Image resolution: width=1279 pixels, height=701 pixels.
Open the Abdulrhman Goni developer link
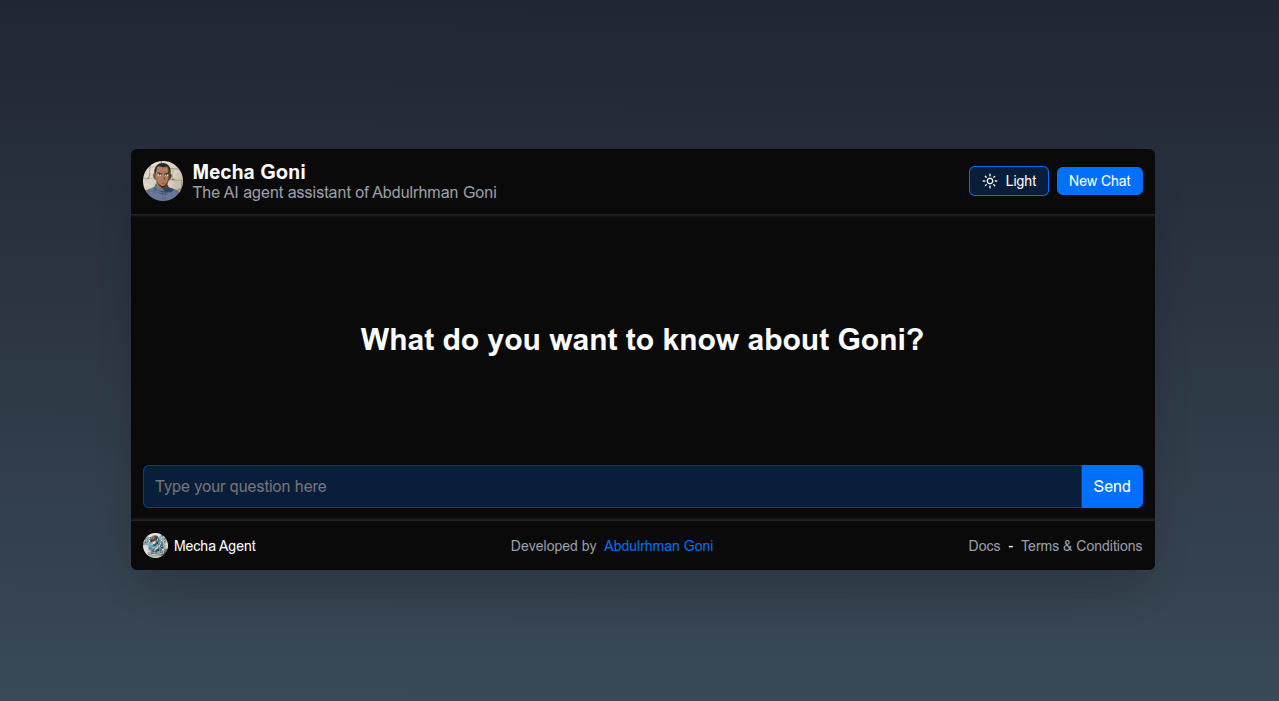(x=658, y=546)
